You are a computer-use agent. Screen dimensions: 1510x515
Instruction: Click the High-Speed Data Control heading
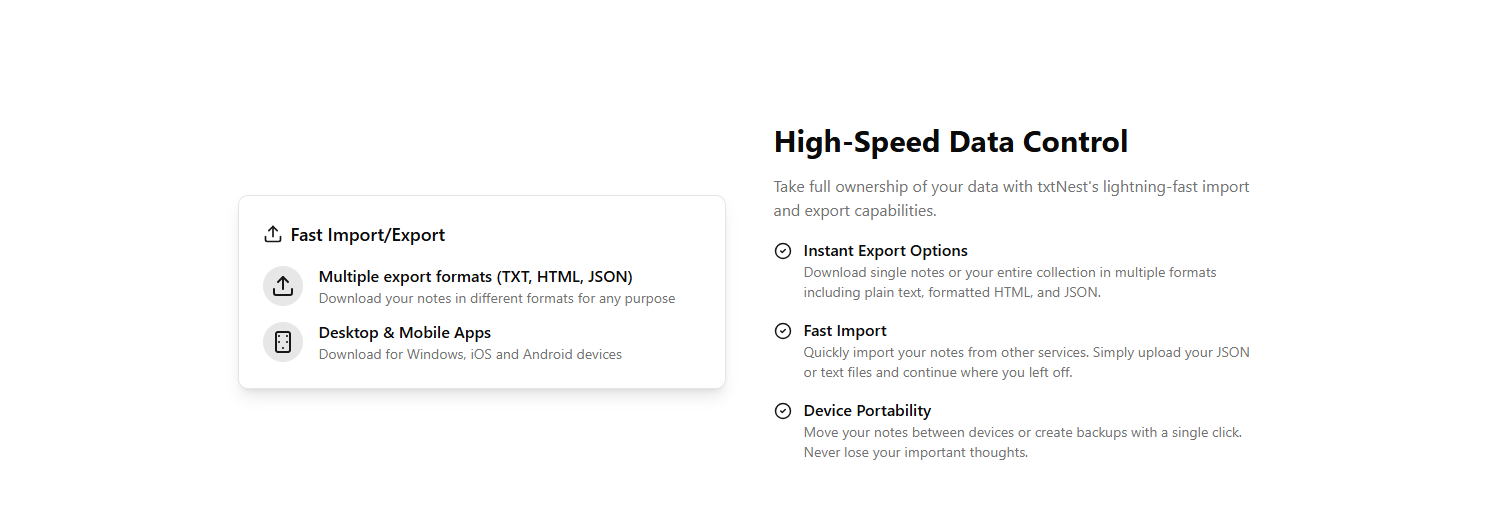click(951, 142)
